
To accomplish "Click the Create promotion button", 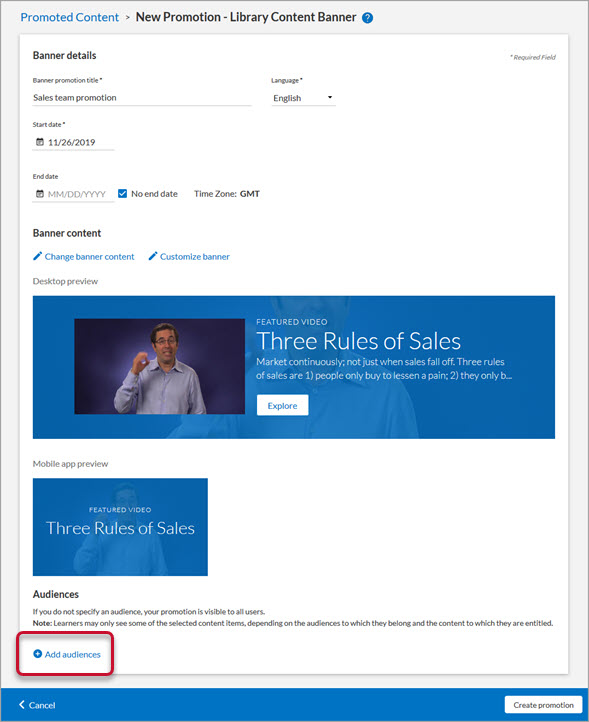I will pyautogui.click(x=543, y=705).
